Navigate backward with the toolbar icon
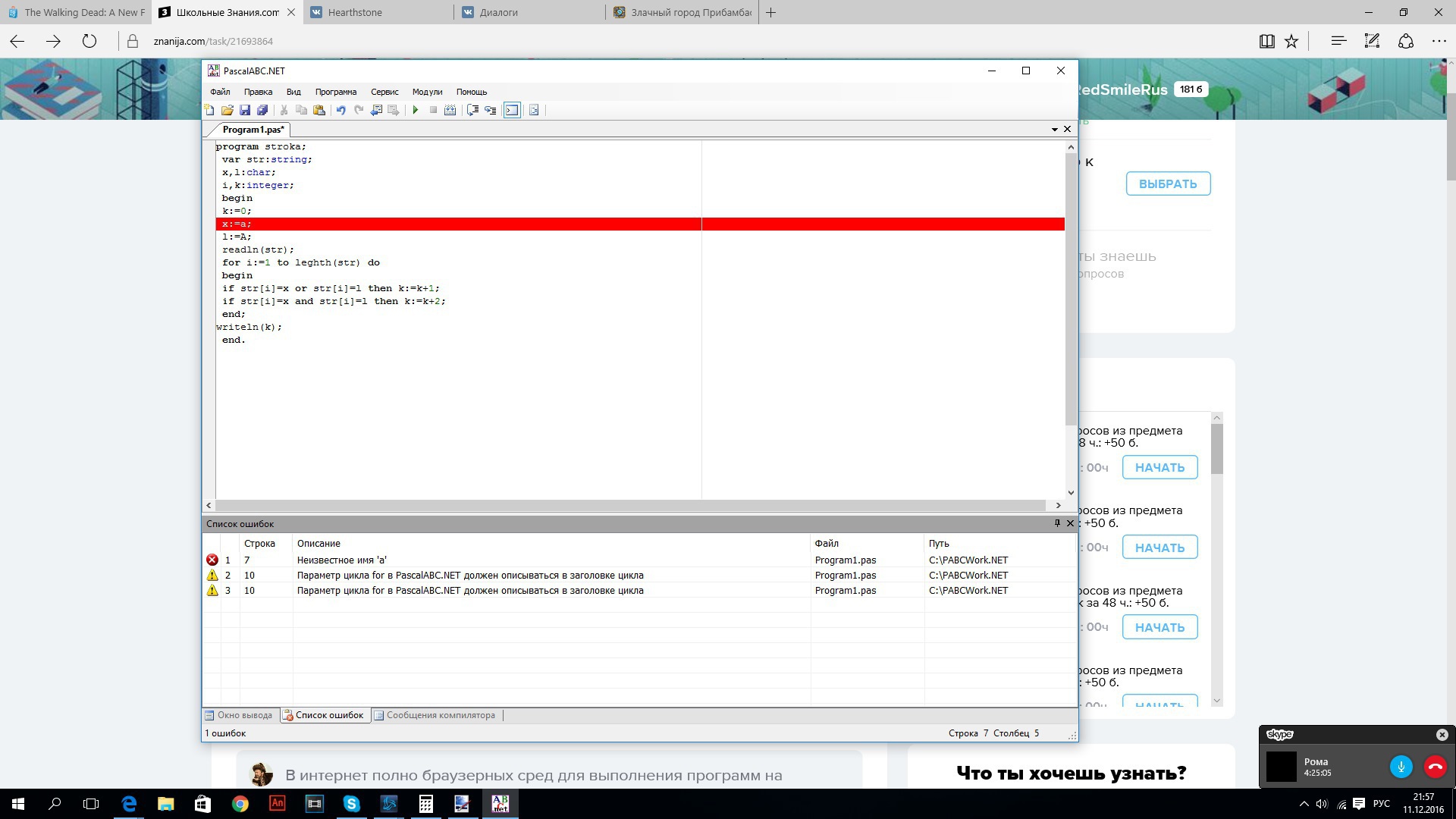The image size is (1456, 819). pyautogui.click(x=376, y=110)
